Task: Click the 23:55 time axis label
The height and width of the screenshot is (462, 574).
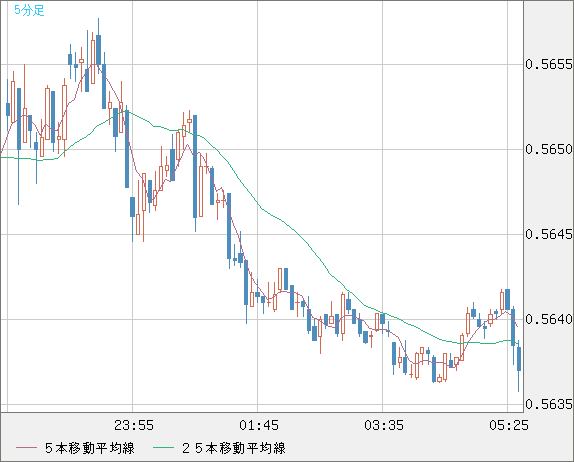Action: (x=134, y=425)
